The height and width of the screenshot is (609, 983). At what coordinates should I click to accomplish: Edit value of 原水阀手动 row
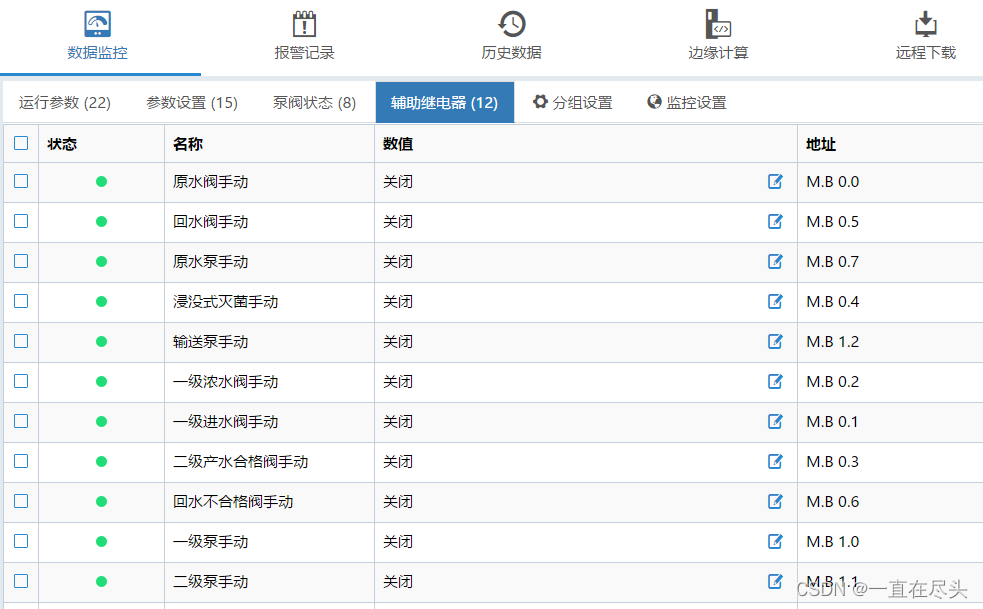(775, 181)
